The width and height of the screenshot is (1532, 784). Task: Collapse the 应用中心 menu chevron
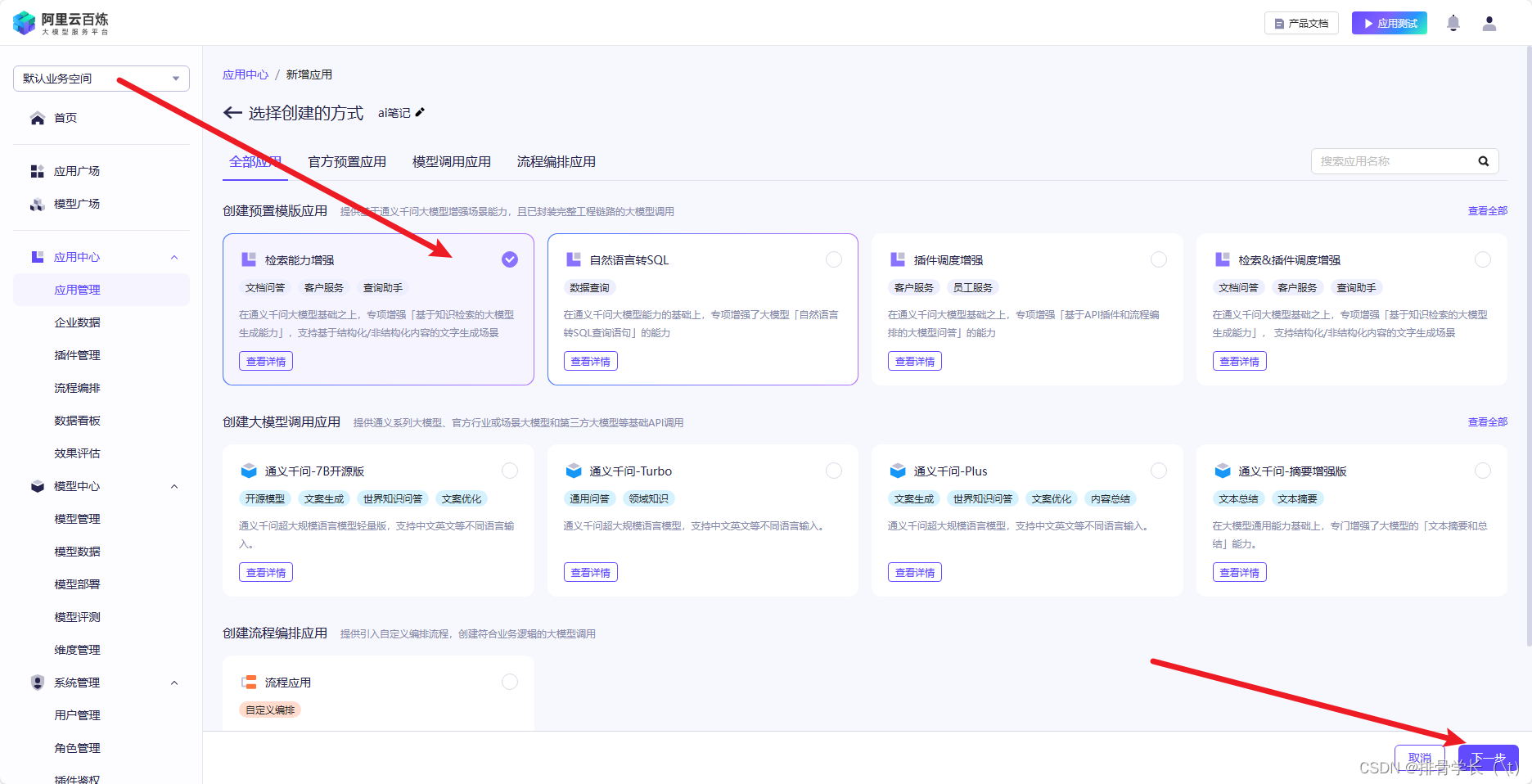pos(174,257)
